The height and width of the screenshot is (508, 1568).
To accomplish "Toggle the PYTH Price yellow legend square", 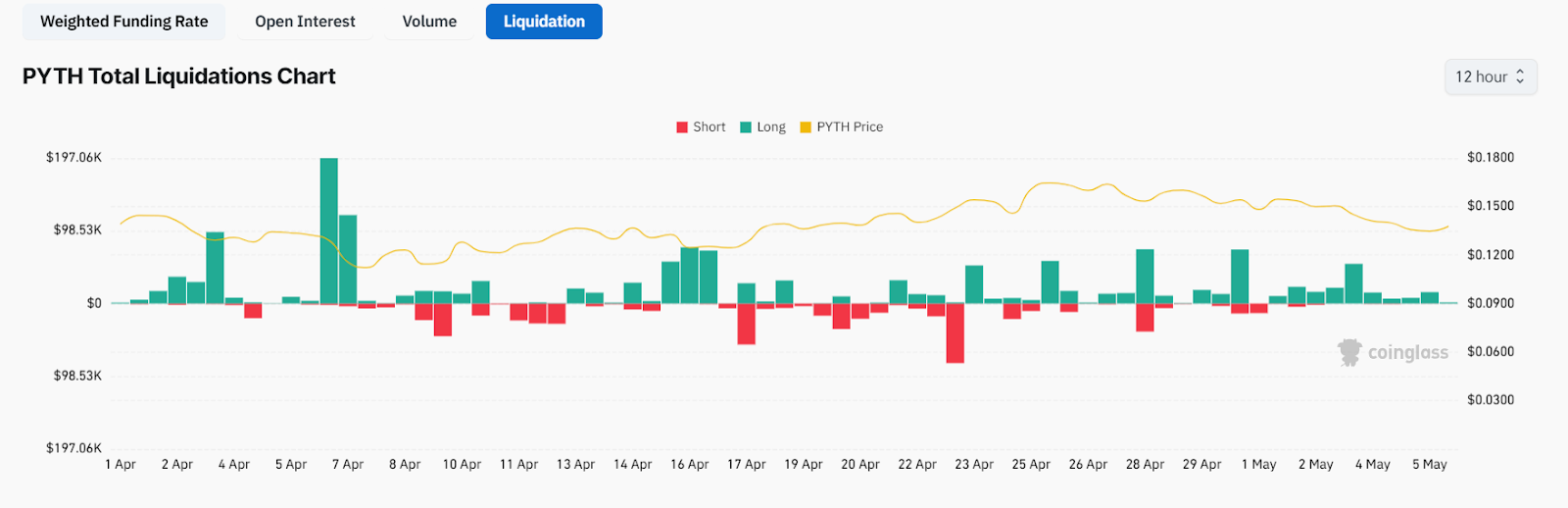I will (806, 127).
